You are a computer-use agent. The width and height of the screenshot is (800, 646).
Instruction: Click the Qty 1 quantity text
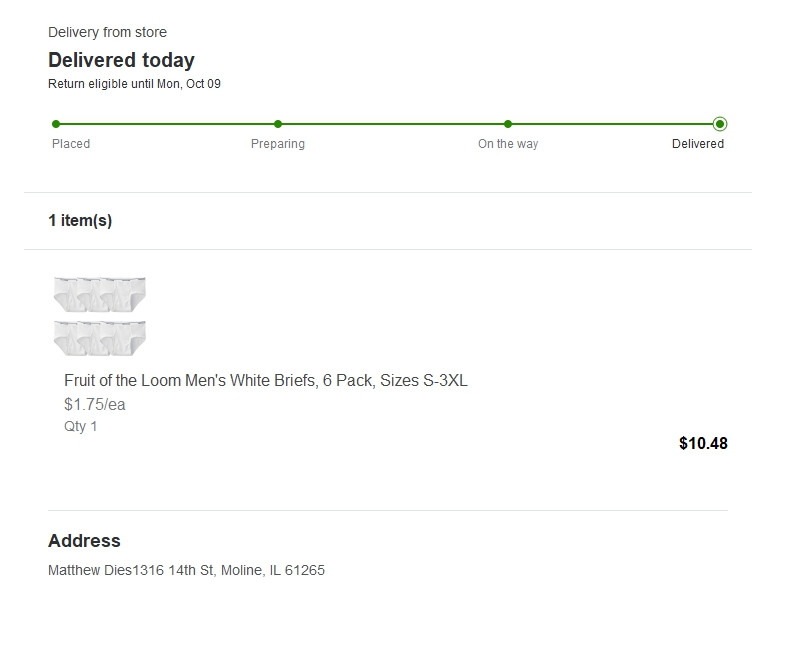pyautogui.click(x=81, y=427)
